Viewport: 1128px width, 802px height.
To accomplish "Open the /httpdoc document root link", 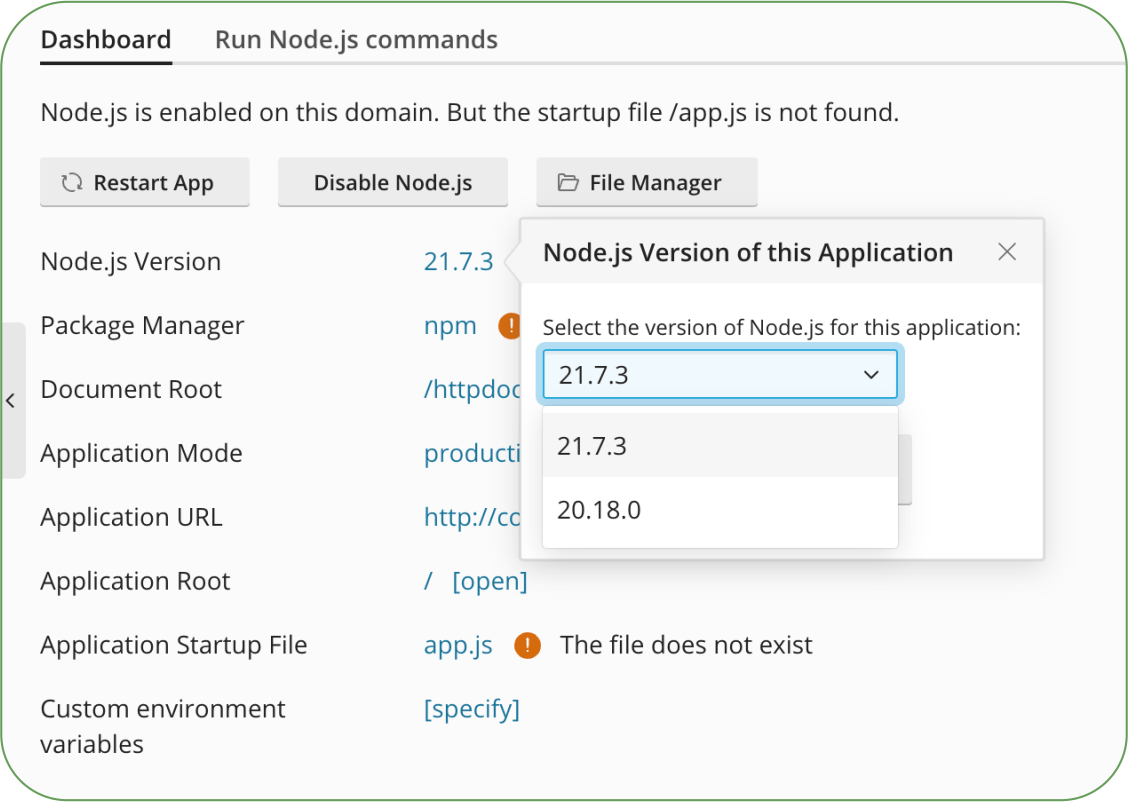I will (472, 389).
